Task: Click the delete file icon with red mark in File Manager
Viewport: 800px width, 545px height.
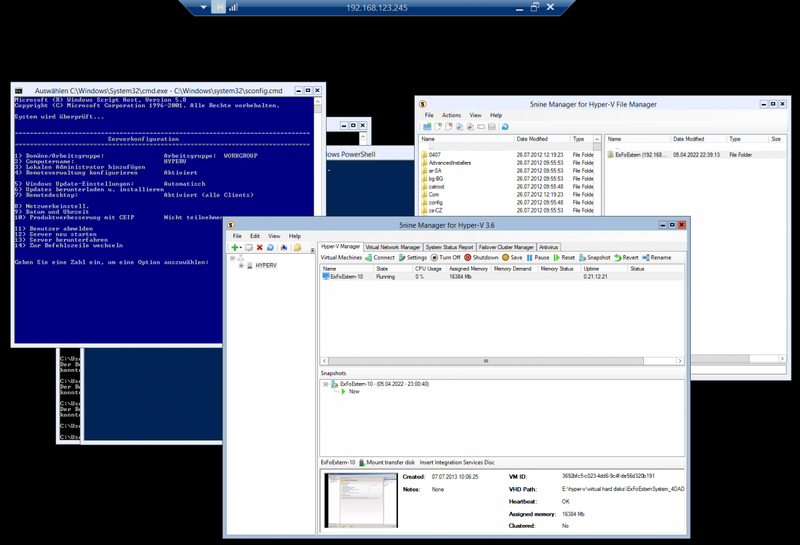Action: (x=448, y=127)
